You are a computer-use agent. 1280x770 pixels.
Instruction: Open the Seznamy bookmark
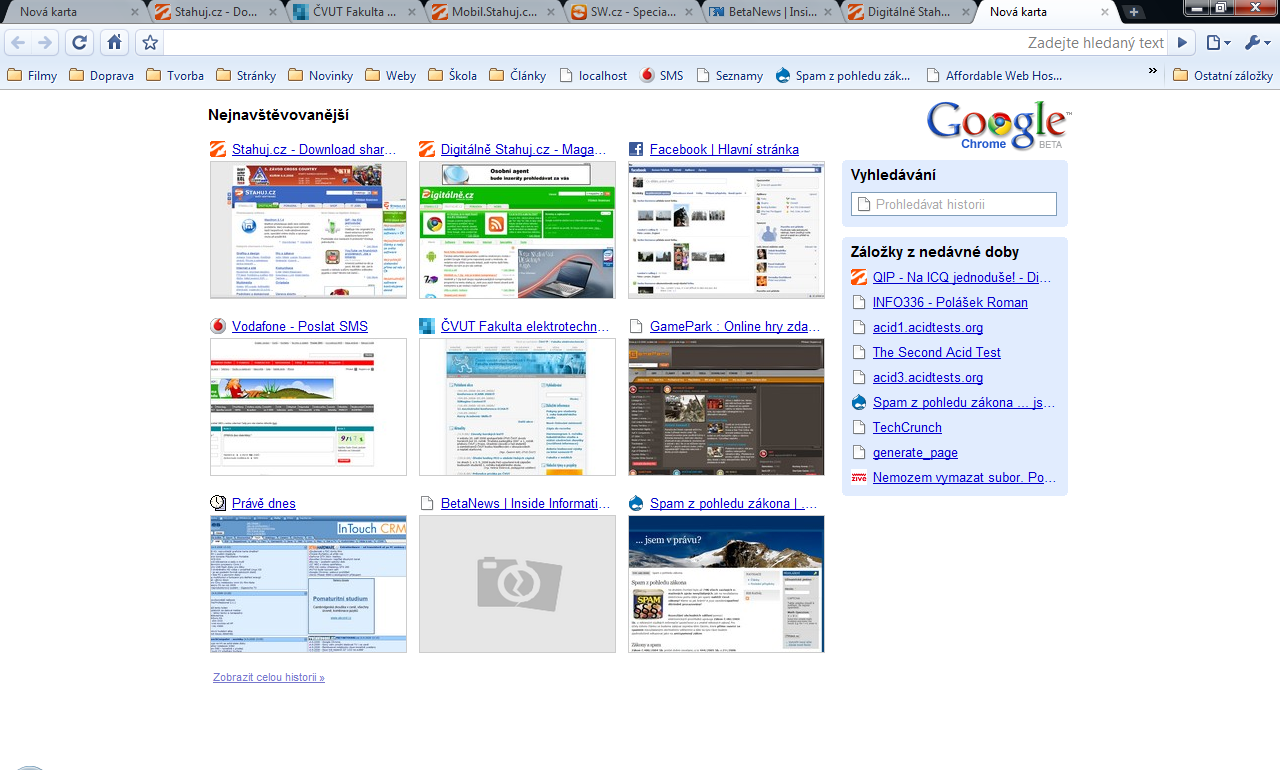pos(729,75)
